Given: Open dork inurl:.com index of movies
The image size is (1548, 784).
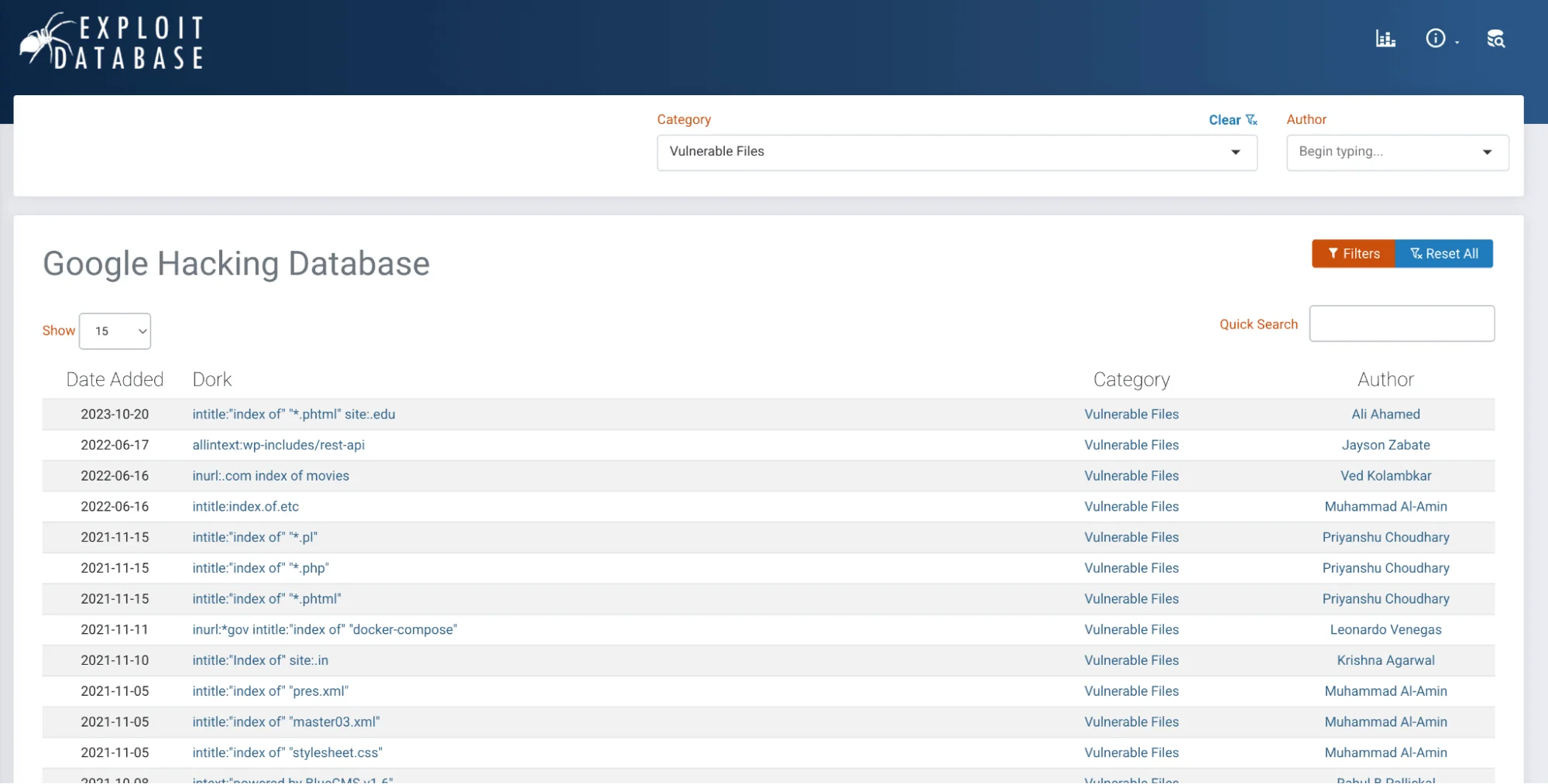Looking at the screenshot, I should (270, 476).
